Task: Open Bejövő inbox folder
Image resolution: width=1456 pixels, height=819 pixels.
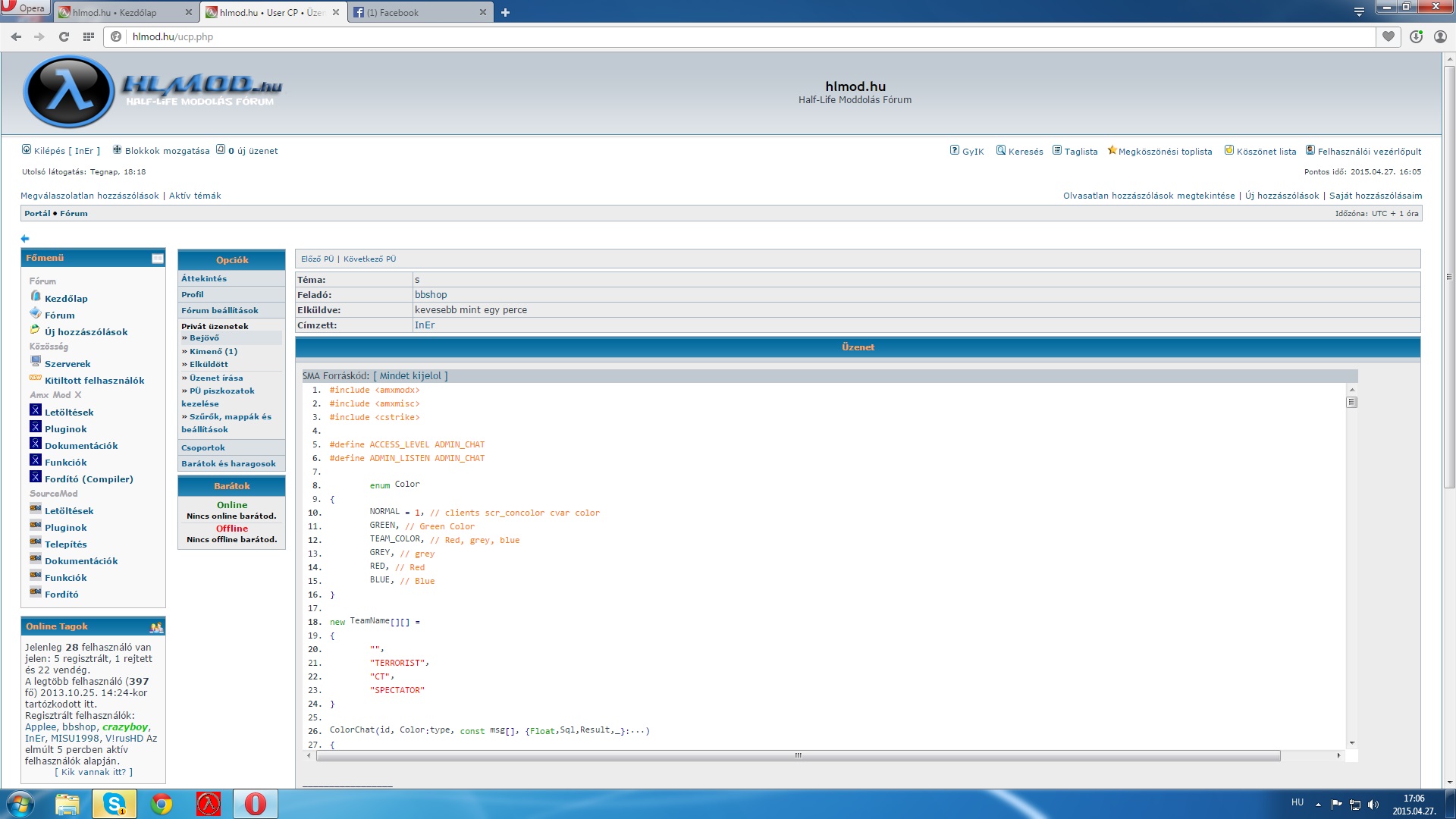Action: click(204, 337)
